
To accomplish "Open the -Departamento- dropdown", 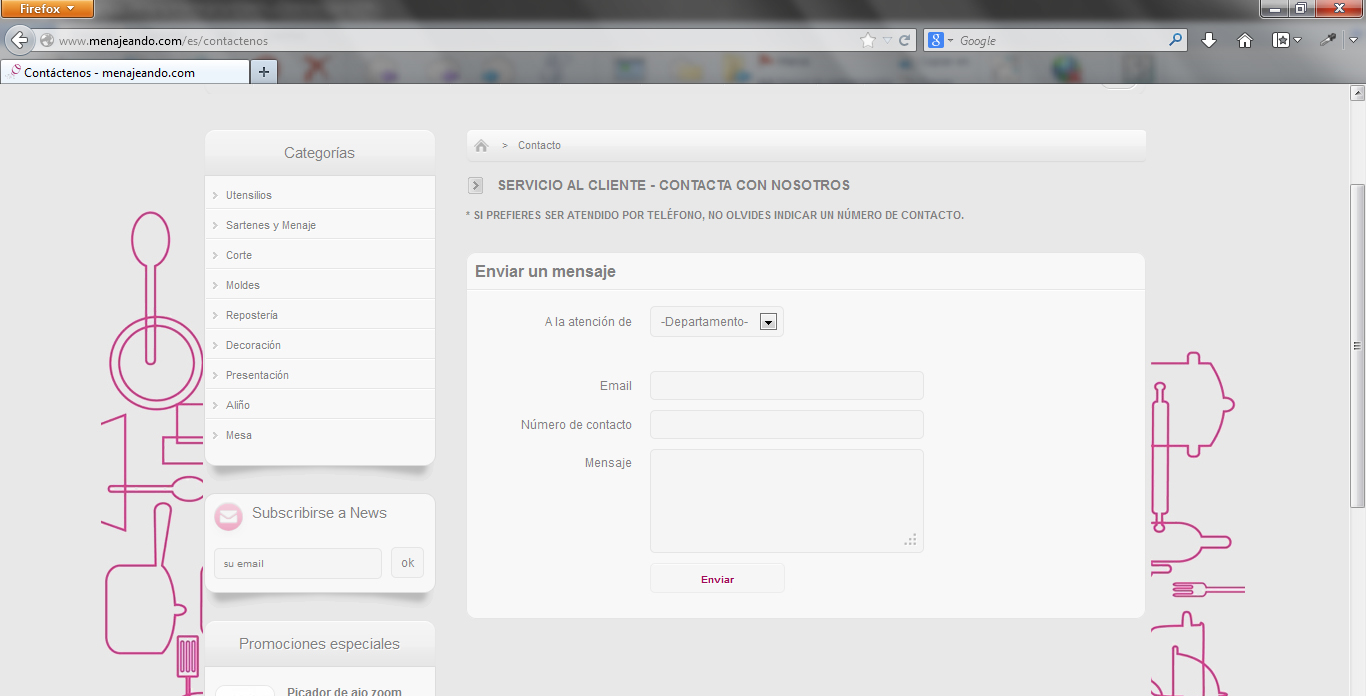I will tap(717, 322).
